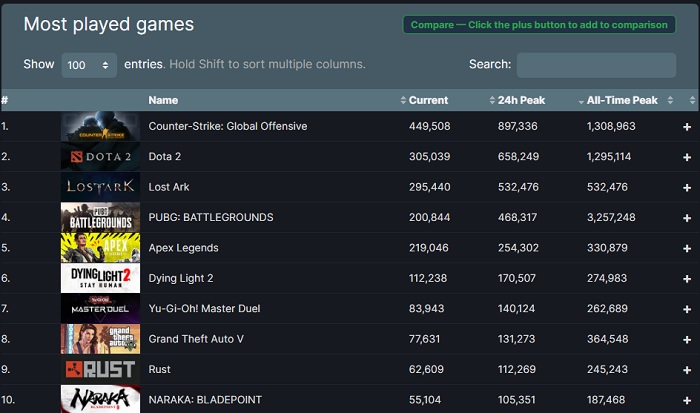Click the Compare button banner
Image resolution: width=700 pixels, height=413 pixels.
(540, 25)
